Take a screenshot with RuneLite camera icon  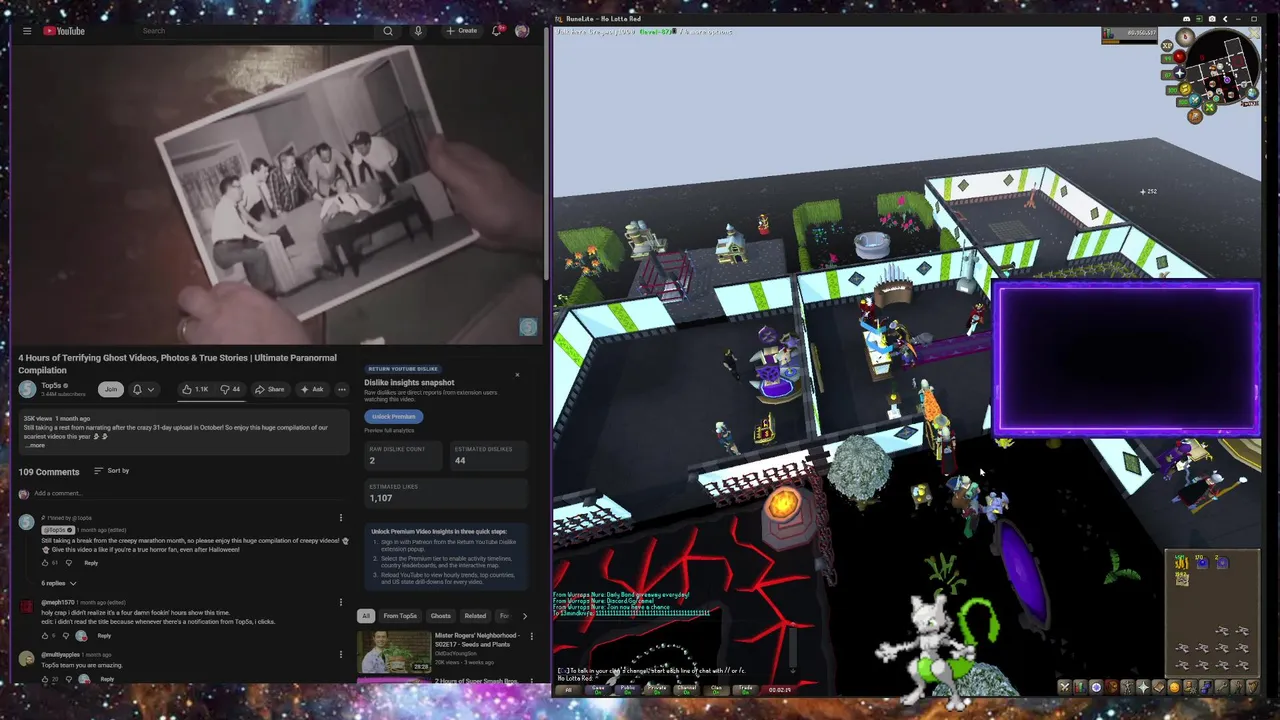1212,19
